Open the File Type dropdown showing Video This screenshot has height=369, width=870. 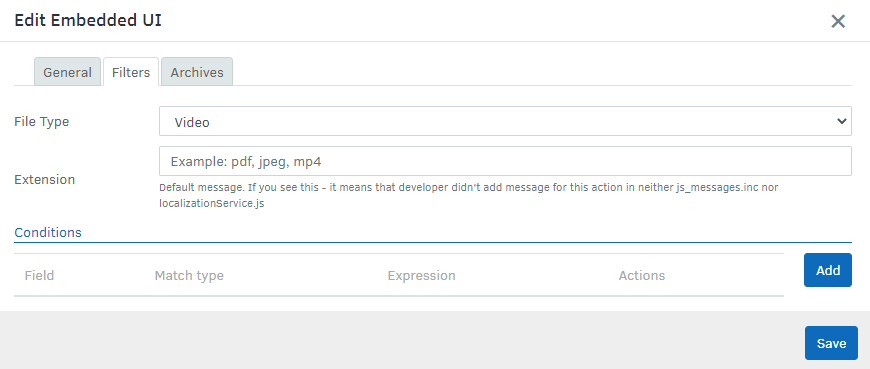pyautogui.click(x=505, y=121)
